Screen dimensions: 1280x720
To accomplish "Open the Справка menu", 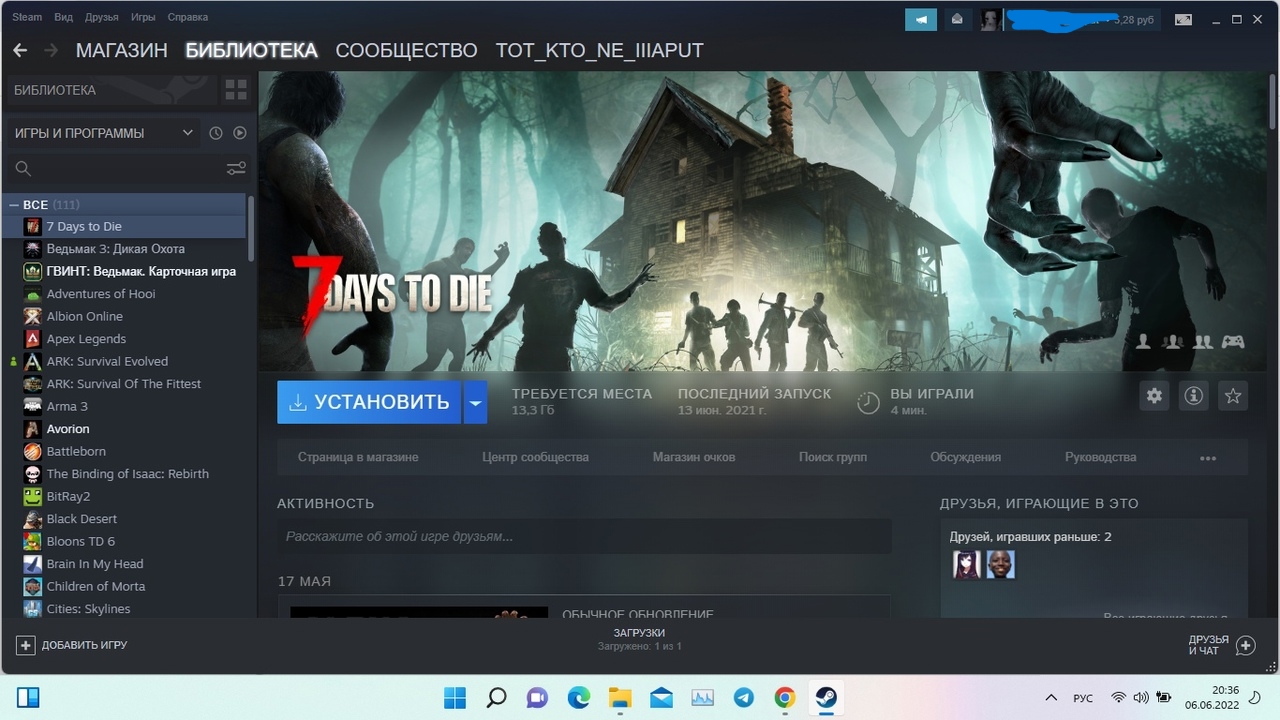I will pyautogui.click(x=188, y=17).
